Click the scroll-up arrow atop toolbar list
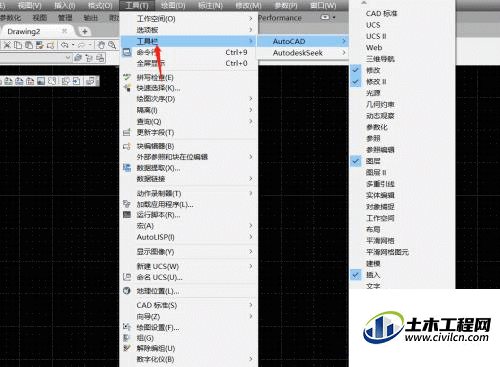 364,2
